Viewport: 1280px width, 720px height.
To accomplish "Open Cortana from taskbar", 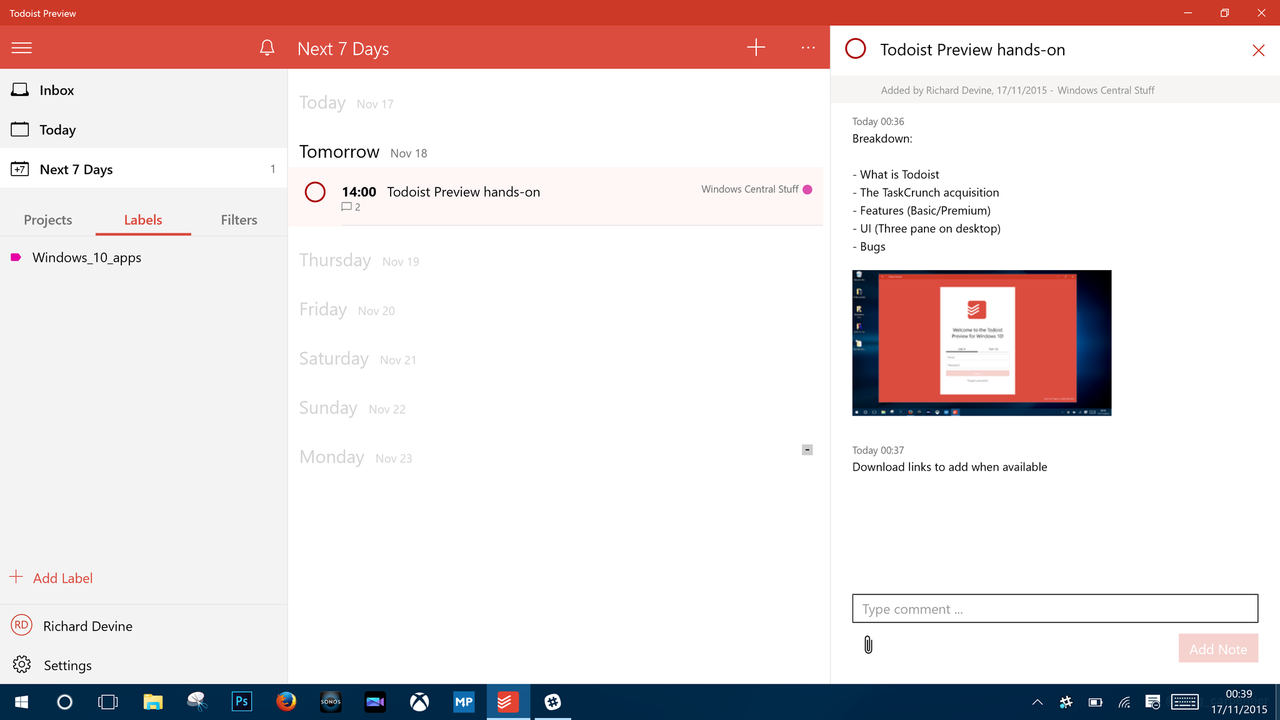I will (64, 702).
